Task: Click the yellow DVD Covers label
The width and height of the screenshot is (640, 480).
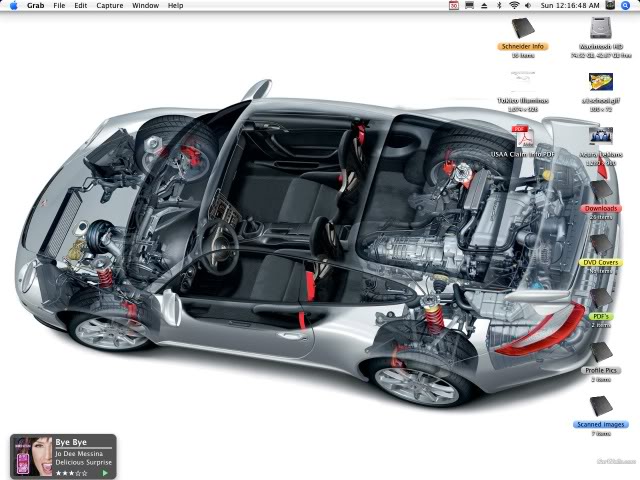Action: click(x=601, y=262)
